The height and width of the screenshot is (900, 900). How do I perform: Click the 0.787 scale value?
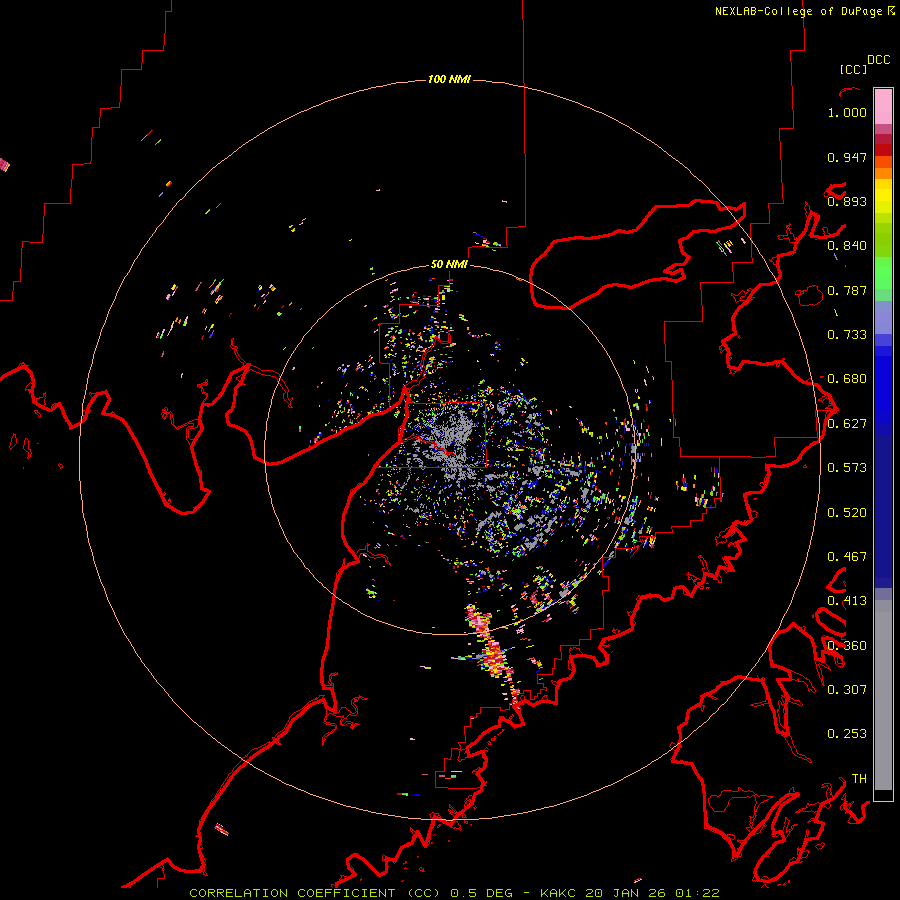pos(847,290)
